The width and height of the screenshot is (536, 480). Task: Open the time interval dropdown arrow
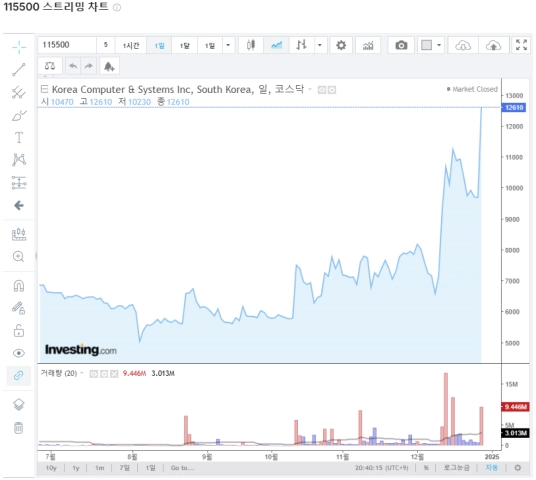[228, 45]
